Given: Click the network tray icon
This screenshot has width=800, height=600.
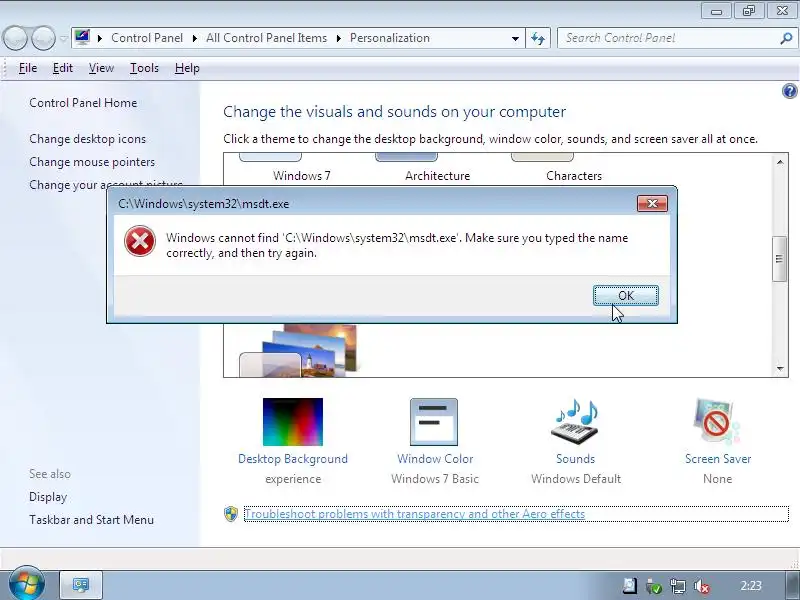Looking at the screenshot, I should tap(678, 587).
